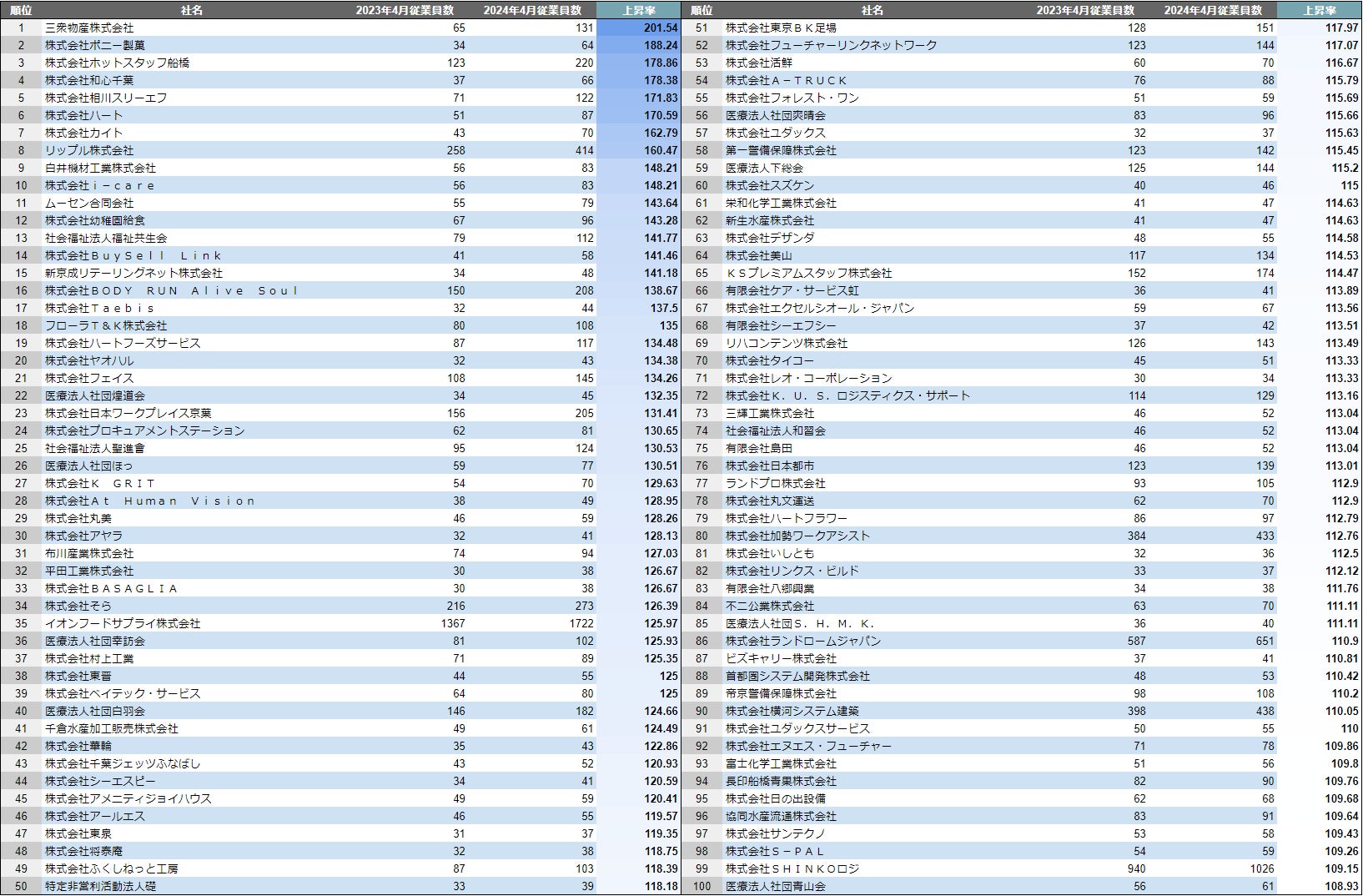Click employee count 384

click(x=1086, y=536)
